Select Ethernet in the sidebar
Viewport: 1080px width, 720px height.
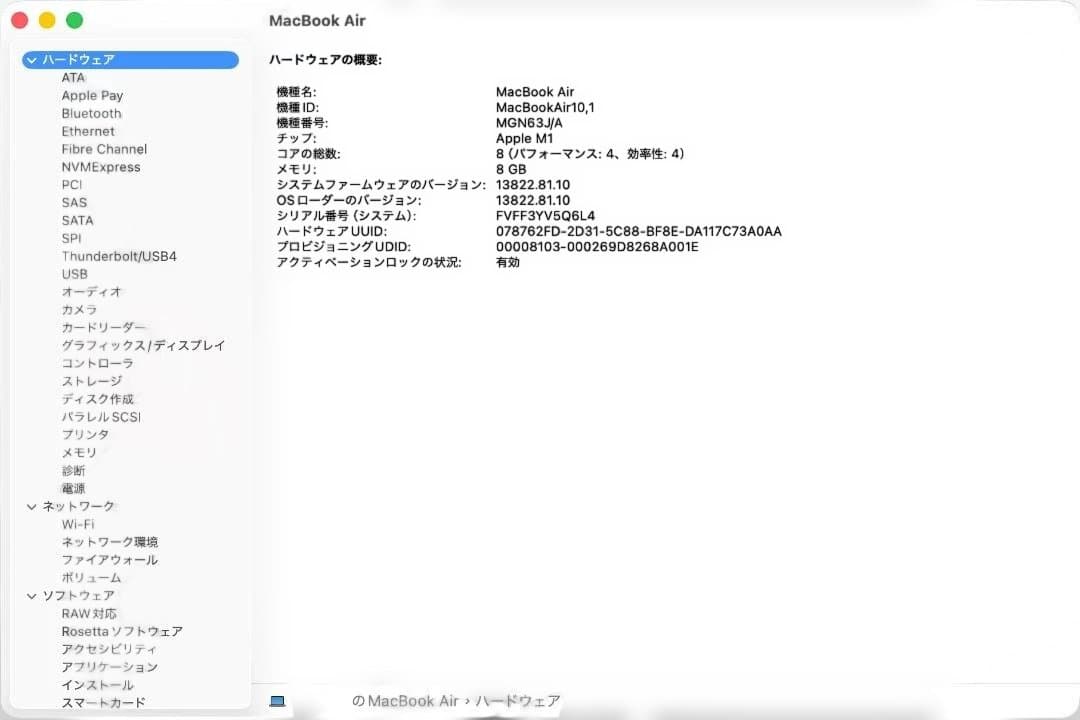(88, 132)
